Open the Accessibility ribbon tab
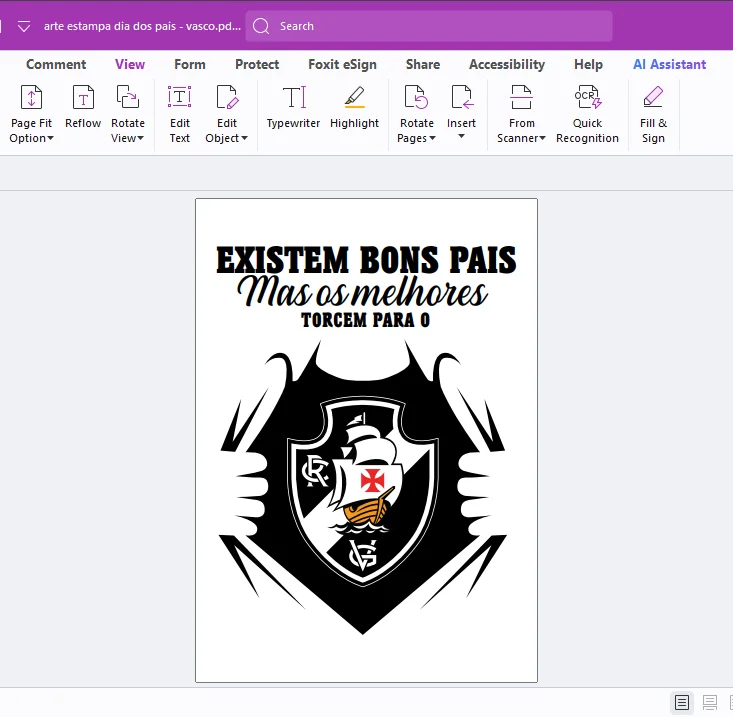This screenshot has height=717, width=733. 507,65
